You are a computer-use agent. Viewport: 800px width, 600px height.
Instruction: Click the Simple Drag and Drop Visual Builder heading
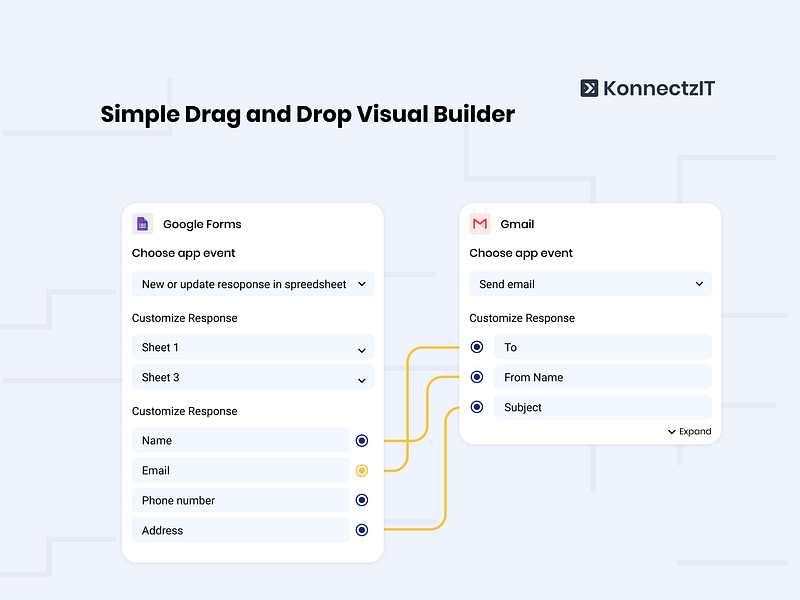[x=308, y=114]
